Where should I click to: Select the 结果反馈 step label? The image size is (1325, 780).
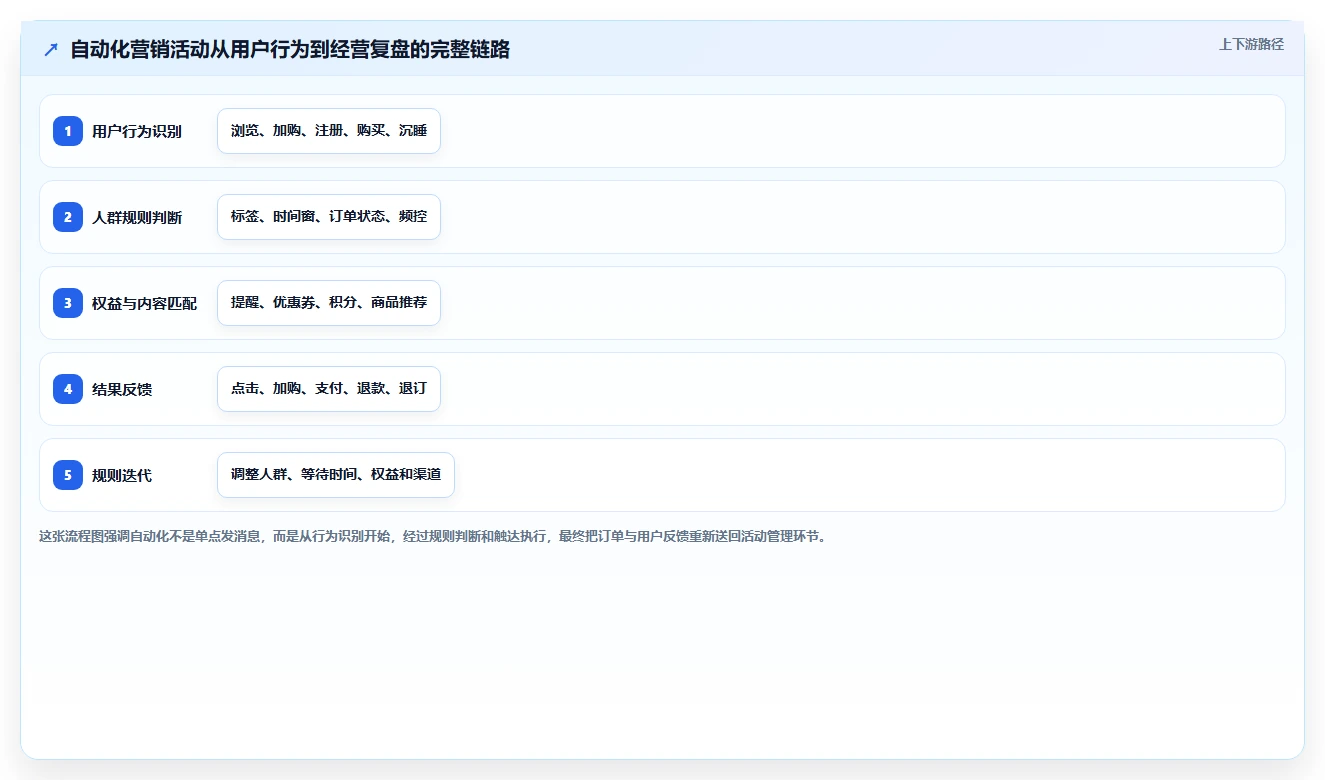(x=122, y=389)
